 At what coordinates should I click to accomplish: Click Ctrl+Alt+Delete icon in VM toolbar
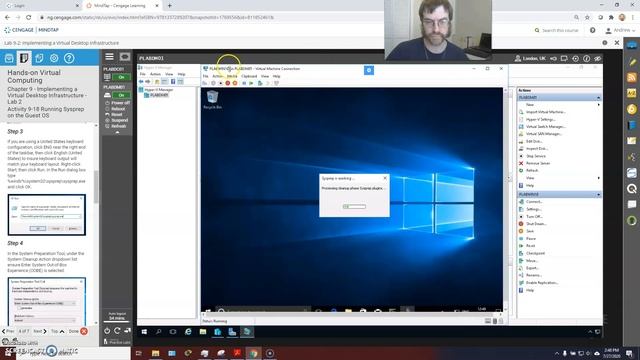coord(205,83)
